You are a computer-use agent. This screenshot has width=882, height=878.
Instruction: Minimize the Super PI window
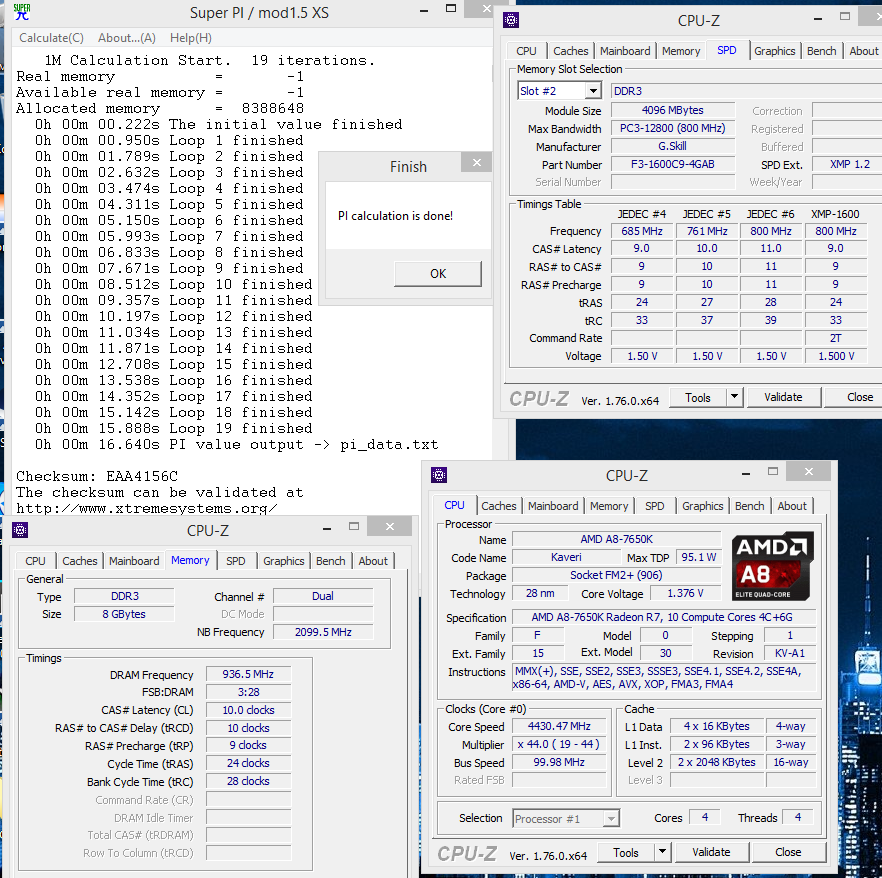[x=425, y=10]
